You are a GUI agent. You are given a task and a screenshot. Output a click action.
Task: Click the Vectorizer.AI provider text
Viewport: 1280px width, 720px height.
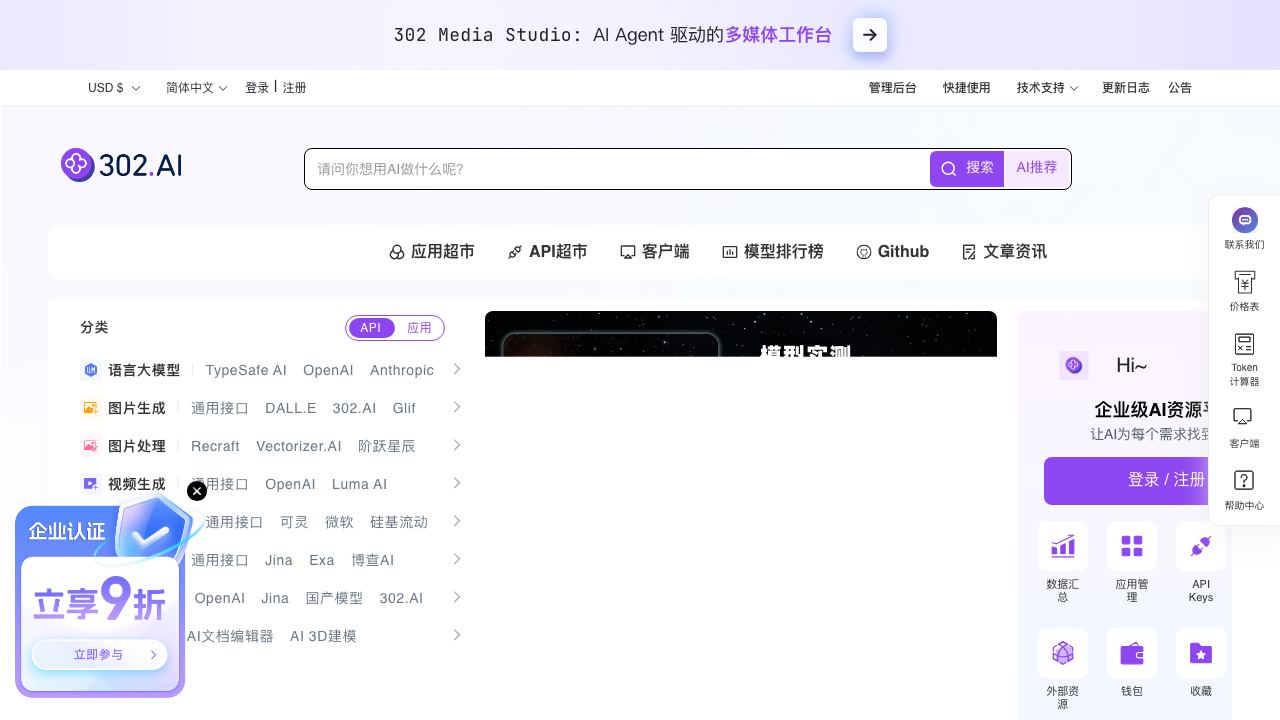[x=299, y=446]
